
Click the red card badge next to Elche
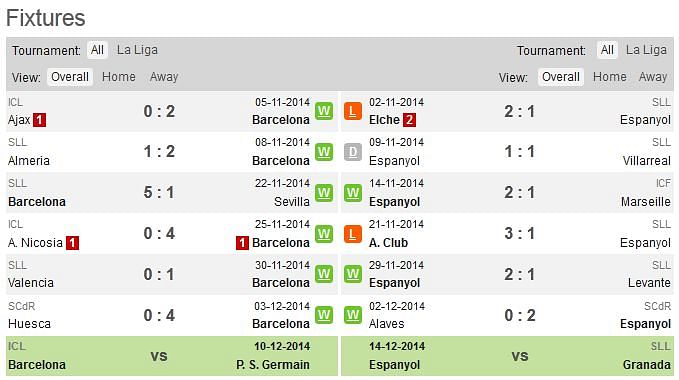point(409,120)
